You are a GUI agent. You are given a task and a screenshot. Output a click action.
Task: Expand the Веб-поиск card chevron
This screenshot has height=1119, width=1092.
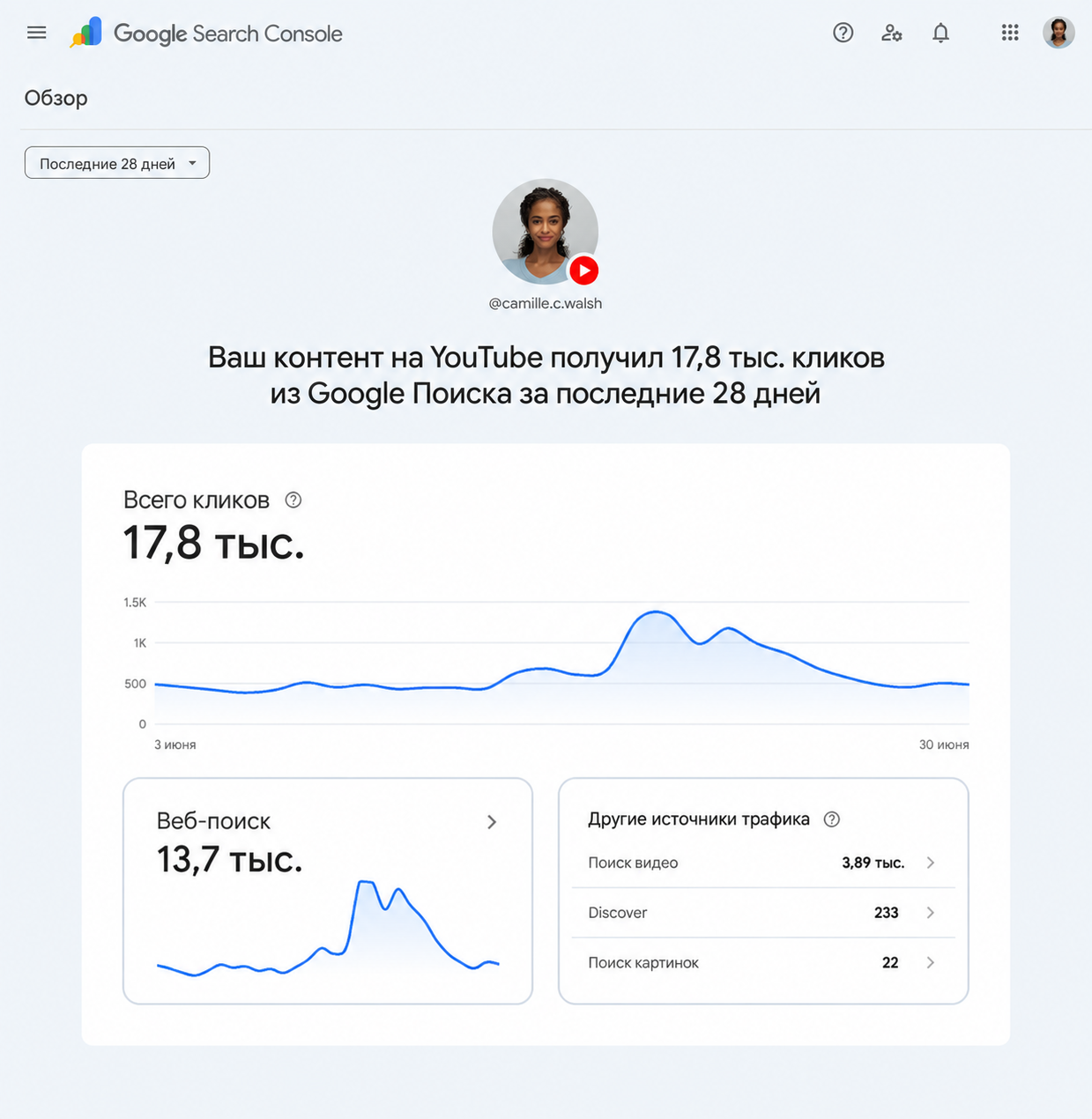click(x=492, y=822)
